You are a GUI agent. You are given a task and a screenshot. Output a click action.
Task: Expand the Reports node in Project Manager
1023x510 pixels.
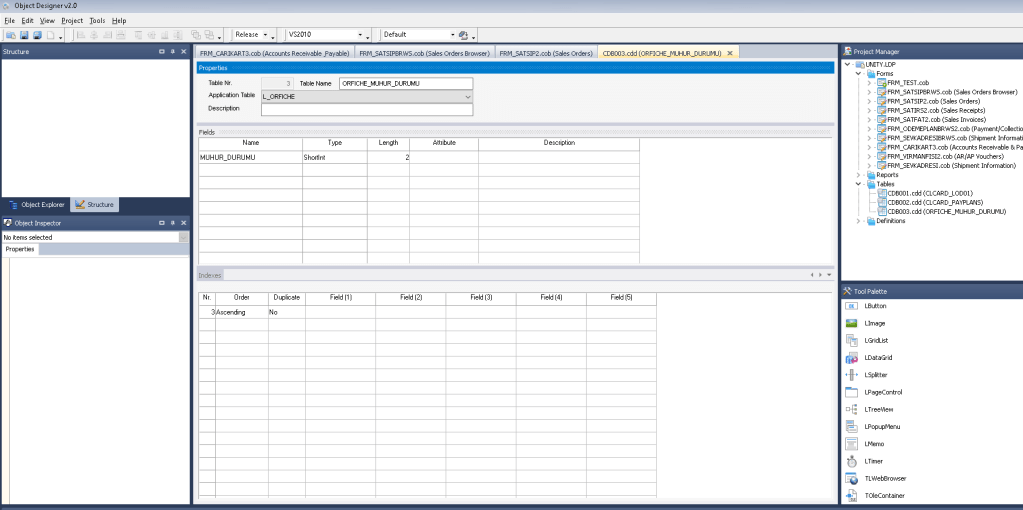858,175
